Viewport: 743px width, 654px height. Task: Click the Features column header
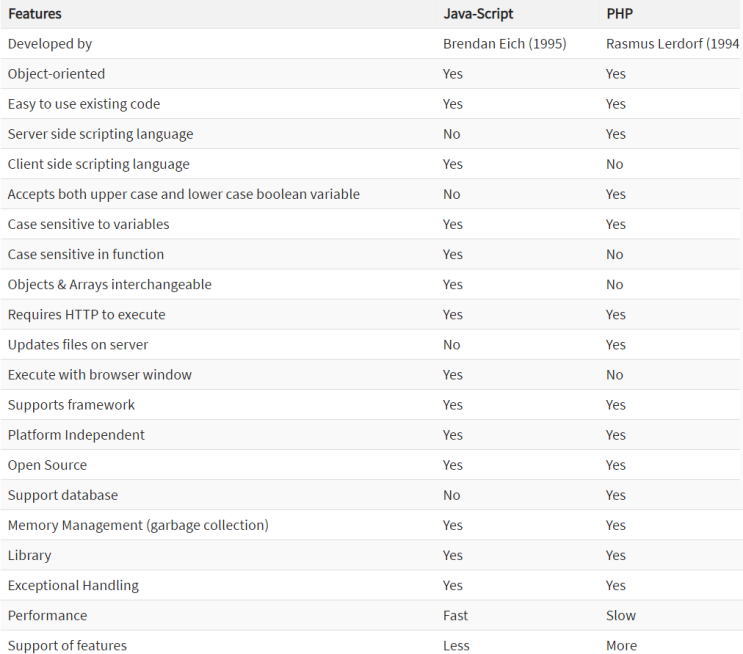coord(34,14)
